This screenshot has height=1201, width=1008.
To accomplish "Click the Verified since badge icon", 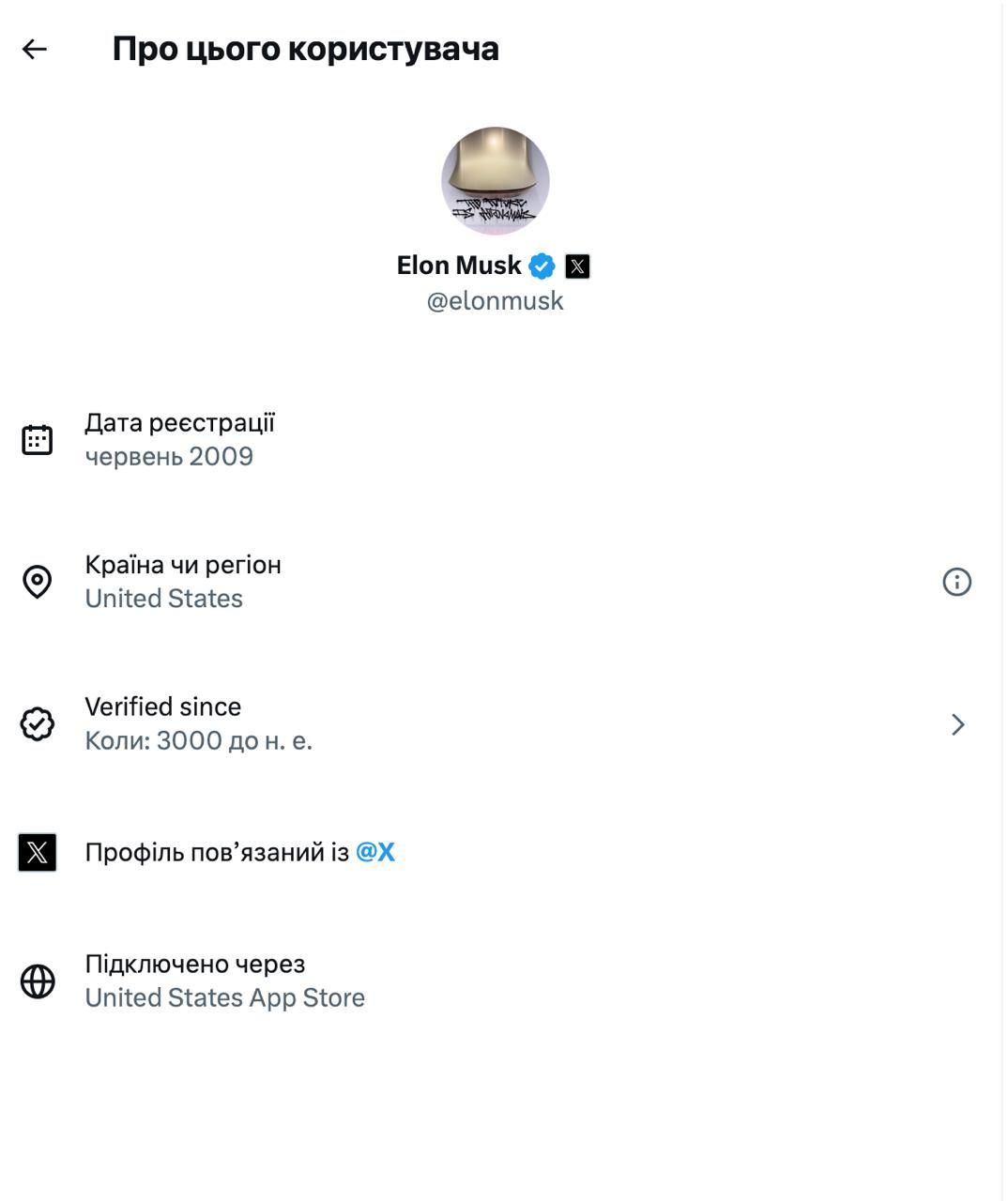I will point(38,724).
